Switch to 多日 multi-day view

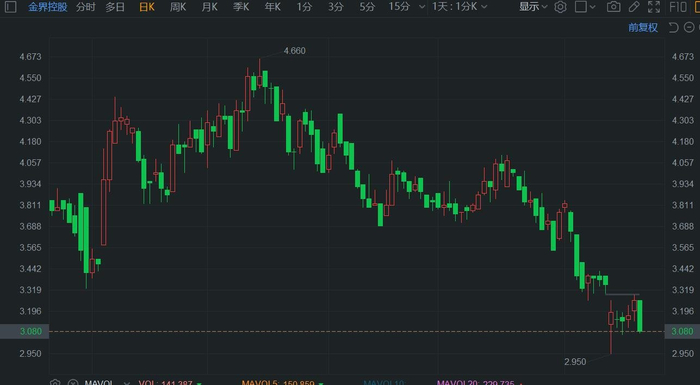point(115,7)
